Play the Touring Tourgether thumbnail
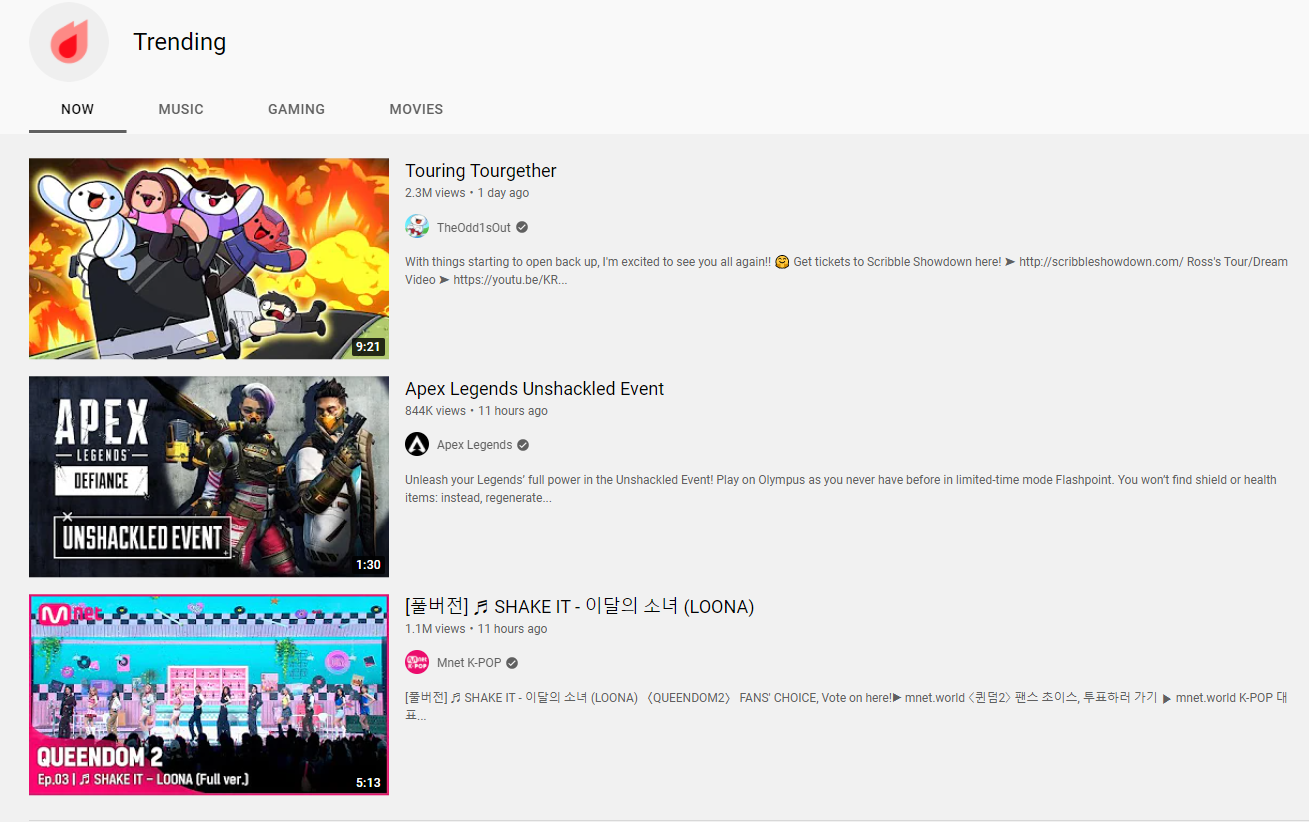Viewport: 1309px width, 822px height. click(209, 259)
